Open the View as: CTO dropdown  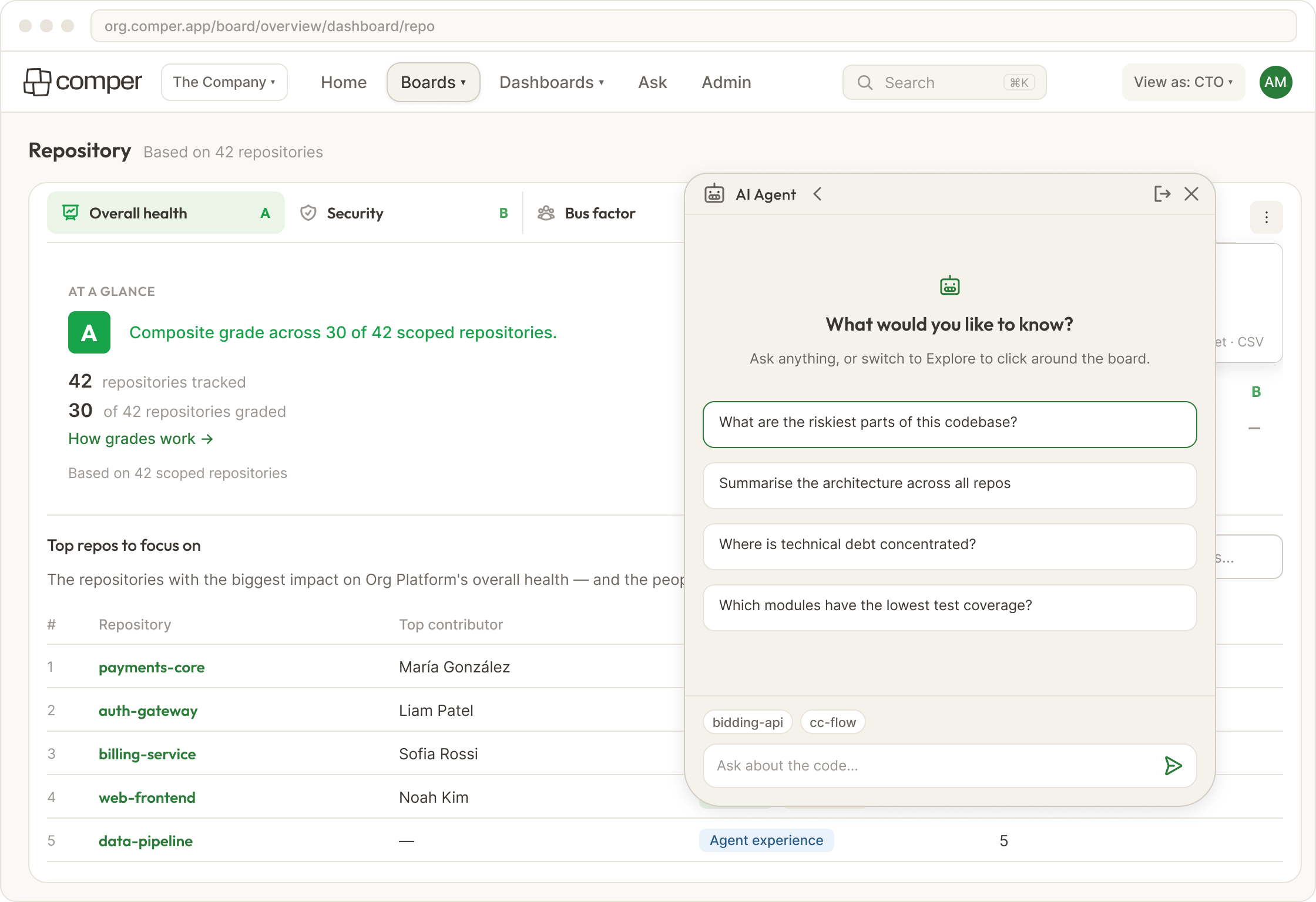(x=1183, y=82)
